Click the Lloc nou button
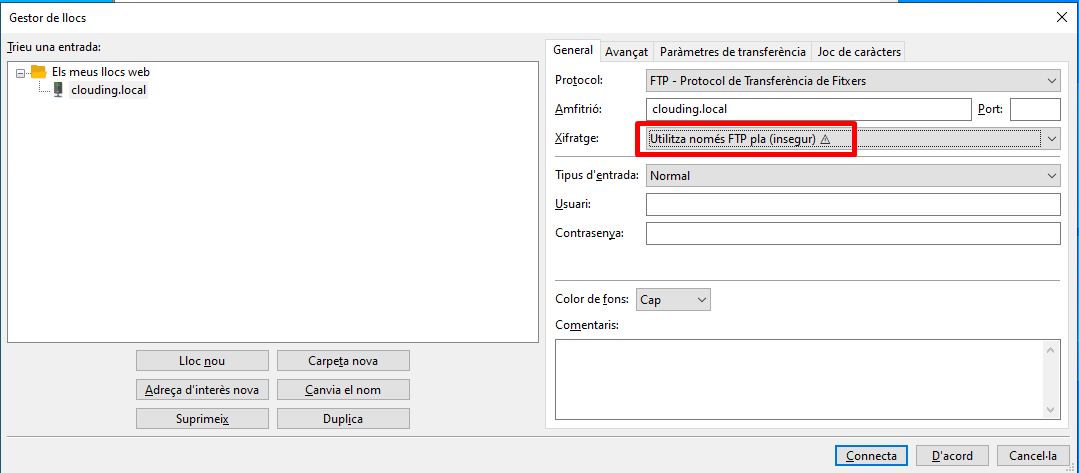 click(202, 361)
